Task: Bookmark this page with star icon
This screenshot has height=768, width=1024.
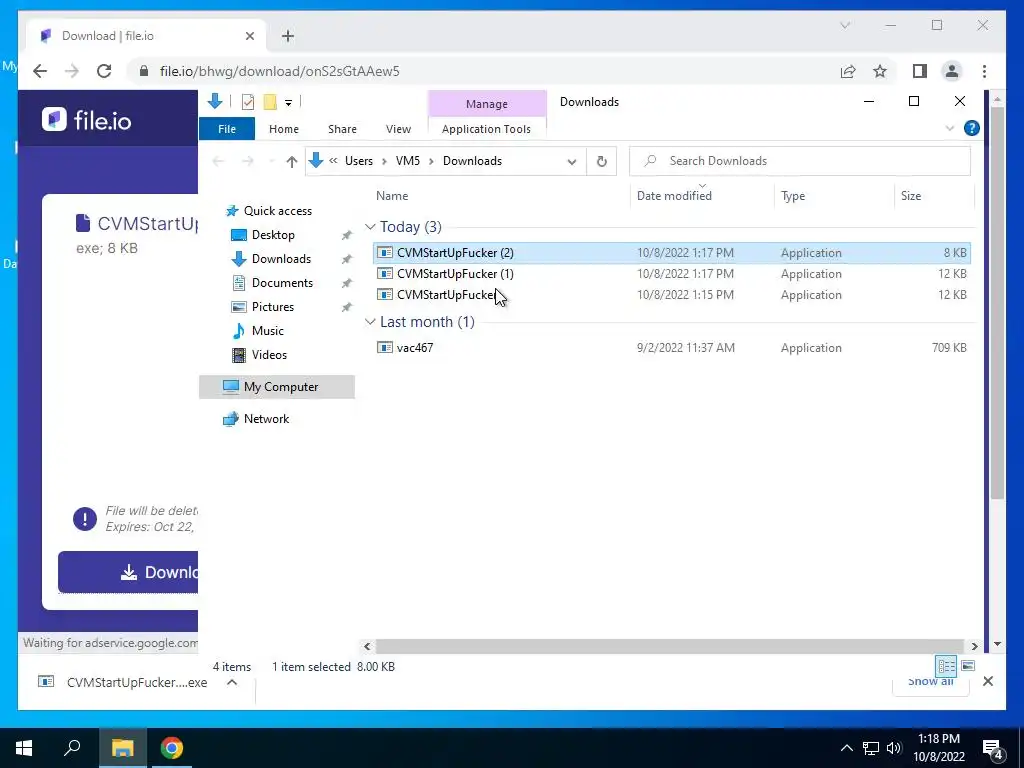Action: pyautogui.click(x=880, y=71)
